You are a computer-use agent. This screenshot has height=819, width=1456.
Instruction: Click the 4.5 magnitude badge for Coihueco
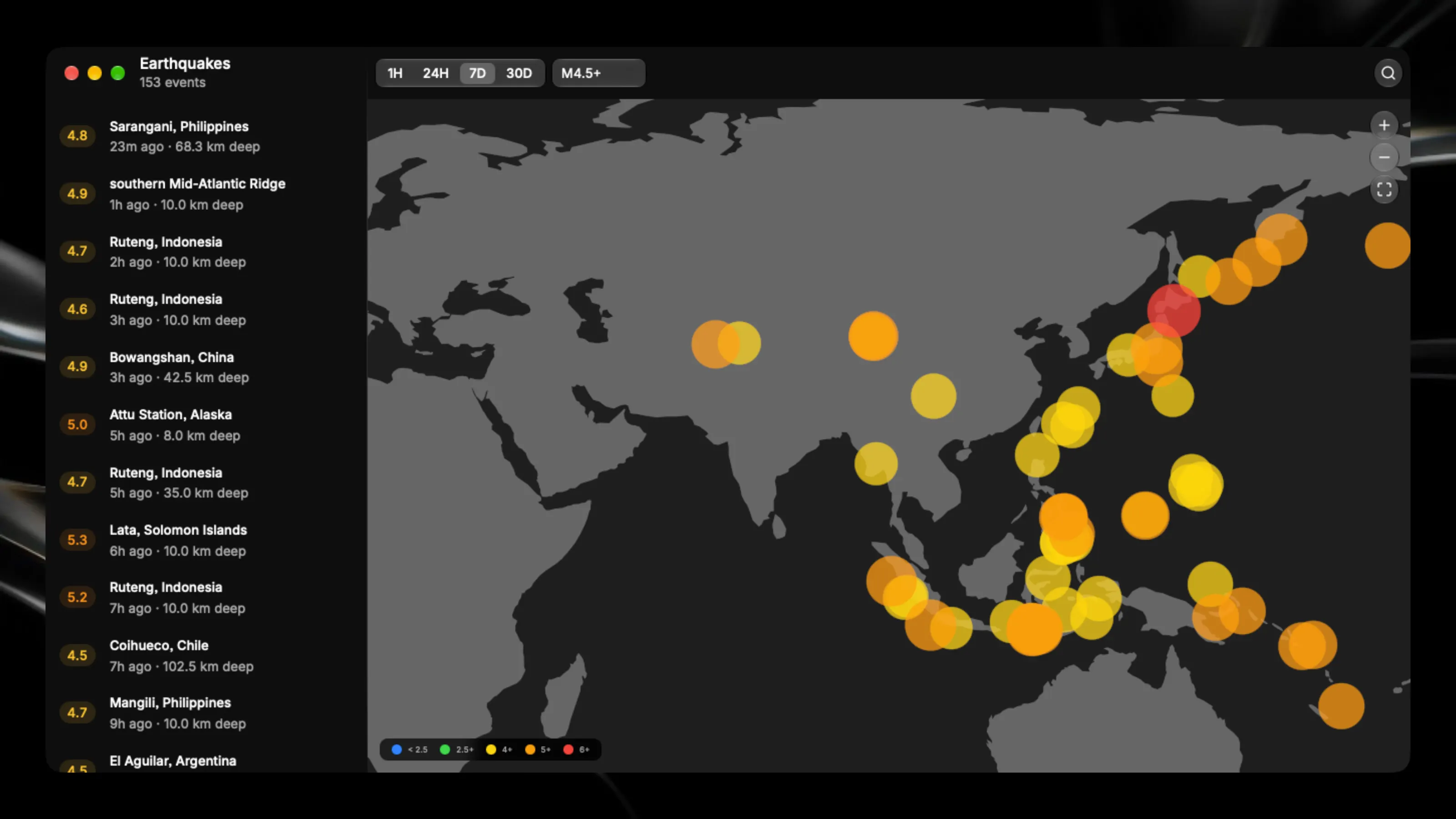coord(77,655)
